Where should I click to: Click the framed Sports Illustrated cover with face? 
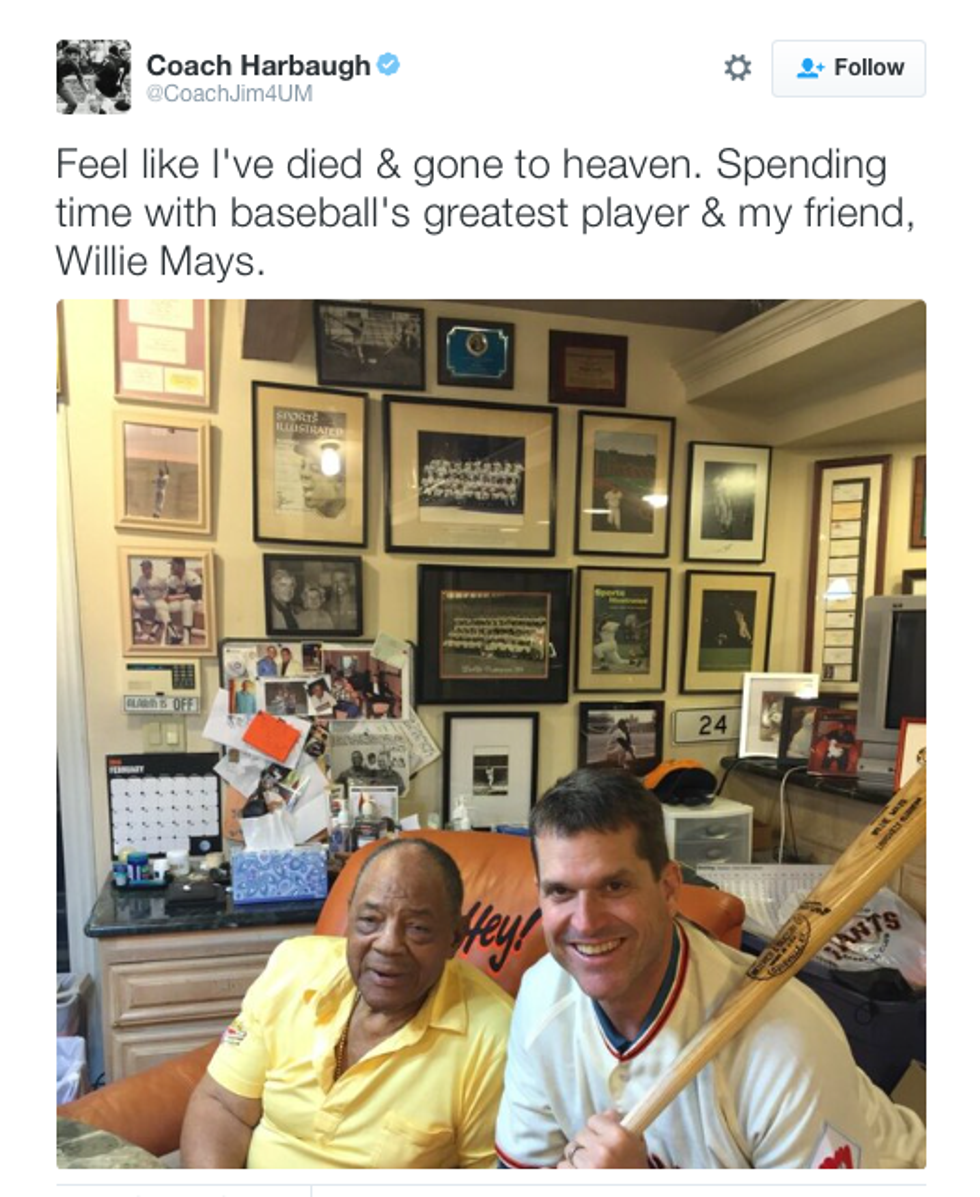point(310,464)
